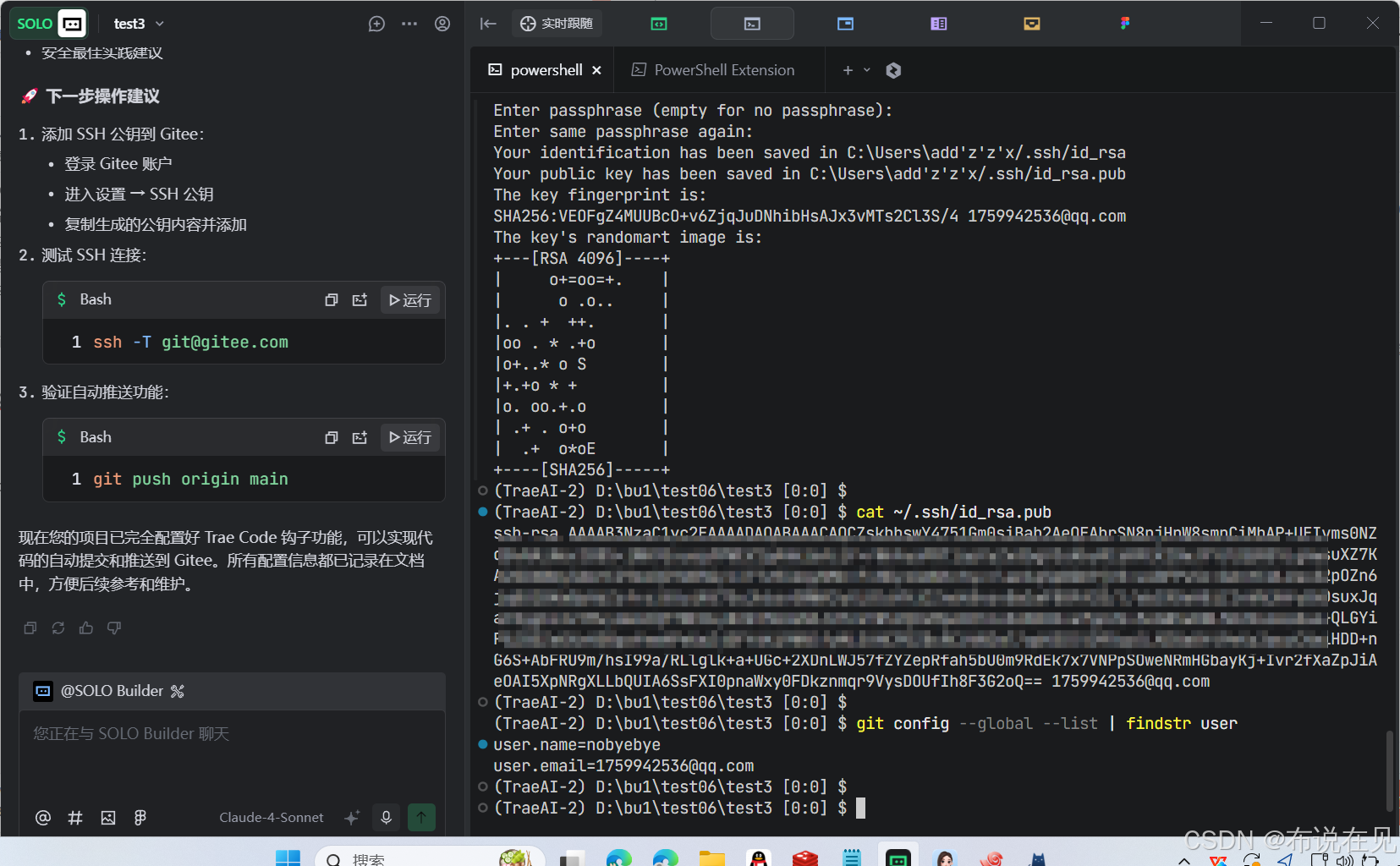Open the Figma view tab
This screenshot has height=866, width=1400.
click(x=1125, y=24)
